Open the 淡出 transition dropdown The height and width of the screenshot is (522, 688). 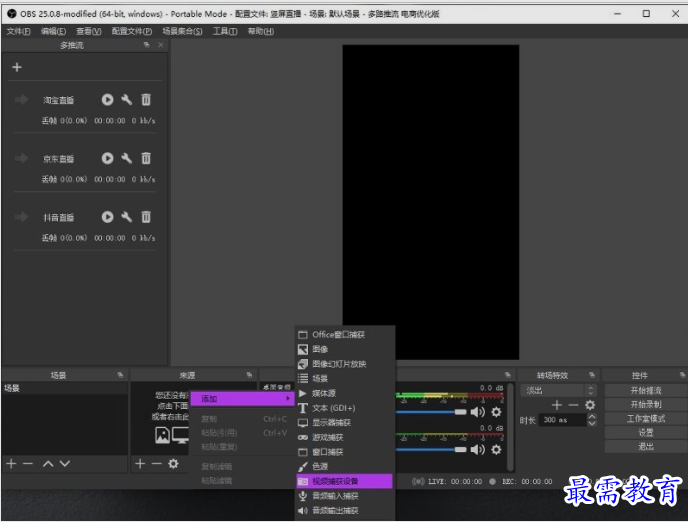(x=559, y=390)
